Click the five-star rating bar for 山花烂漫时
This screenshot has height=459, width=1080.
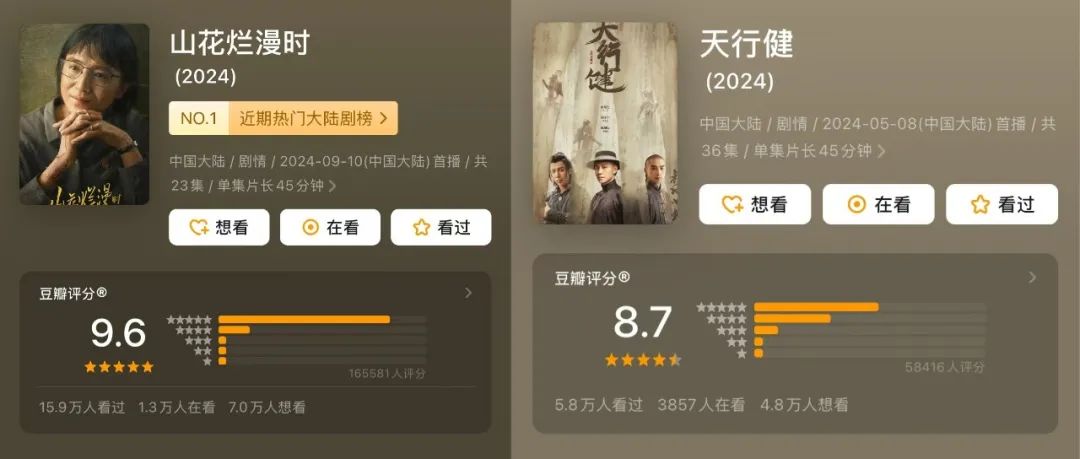322,319
